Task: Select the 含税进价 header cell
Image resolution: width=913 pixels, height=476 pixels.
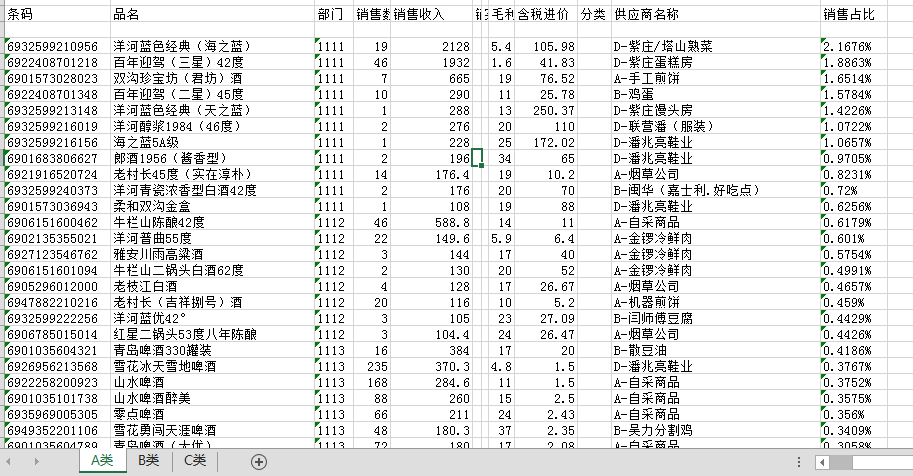Action: pos(546,14)
